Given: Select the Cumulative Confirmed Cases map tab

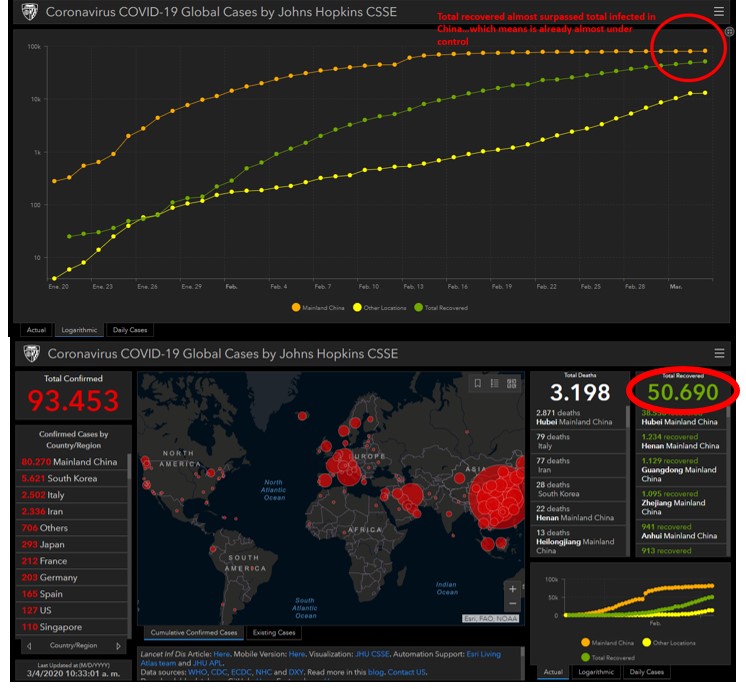Looking at the screenshot, I should click(x=194, y=632).
